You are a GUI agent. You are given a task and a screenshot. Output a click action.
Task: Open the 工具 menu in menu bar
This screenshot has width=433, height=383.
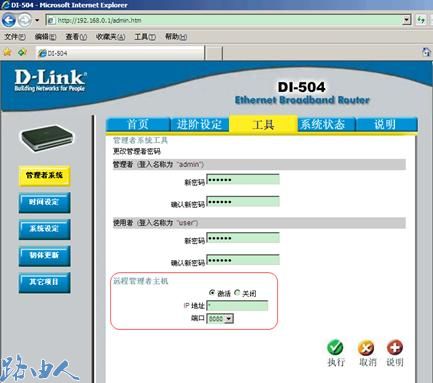coord(145,37)
